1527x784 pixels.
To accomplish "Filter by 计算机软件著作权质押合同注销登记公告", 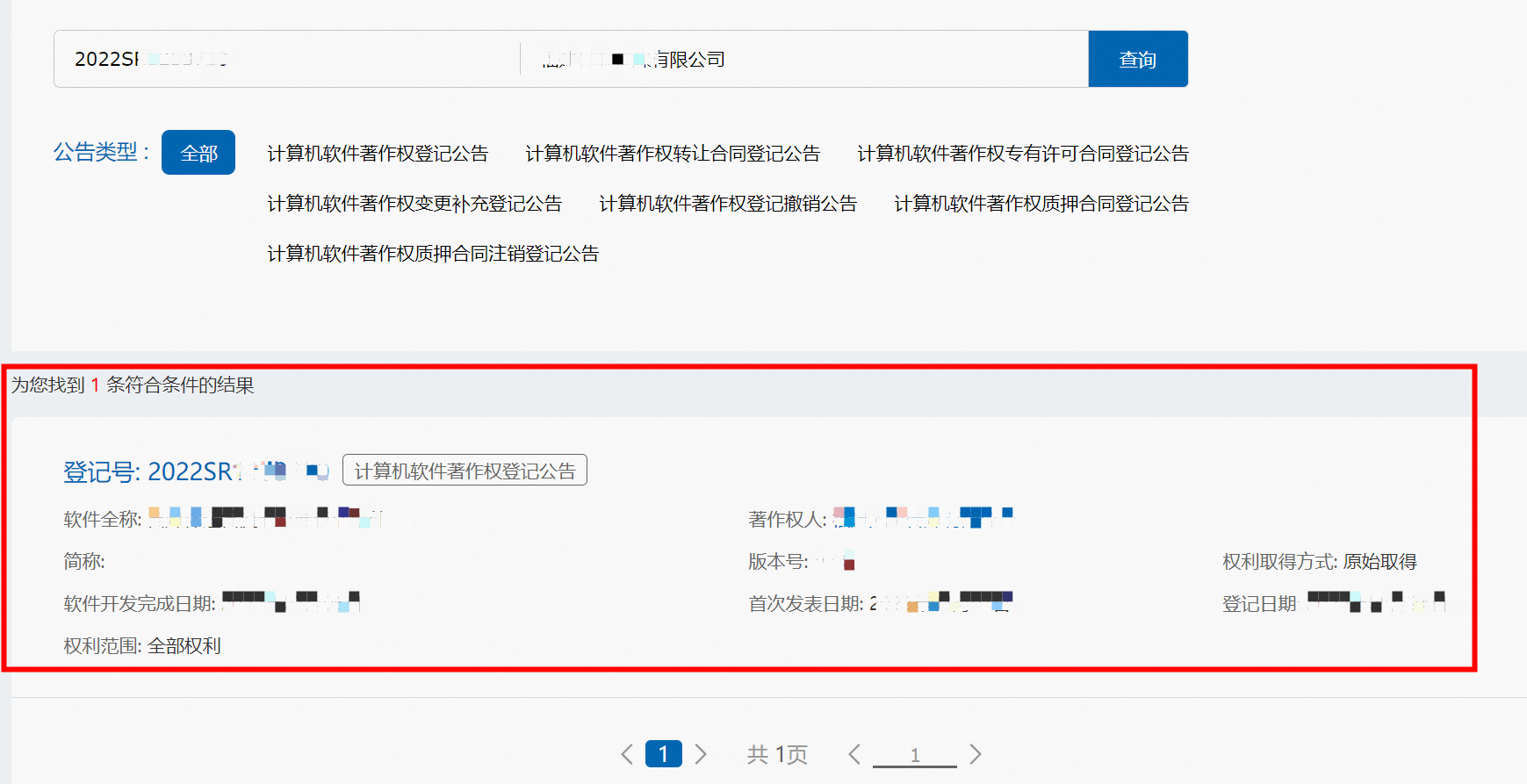I will click(433, 254).
